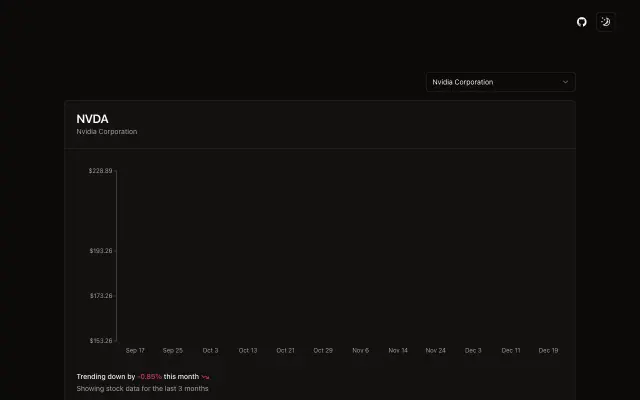The height and width of the screenshot is (400, 640).
Task: Click 'Showing stock data for the last 3 months'
Action: point(142,389)
